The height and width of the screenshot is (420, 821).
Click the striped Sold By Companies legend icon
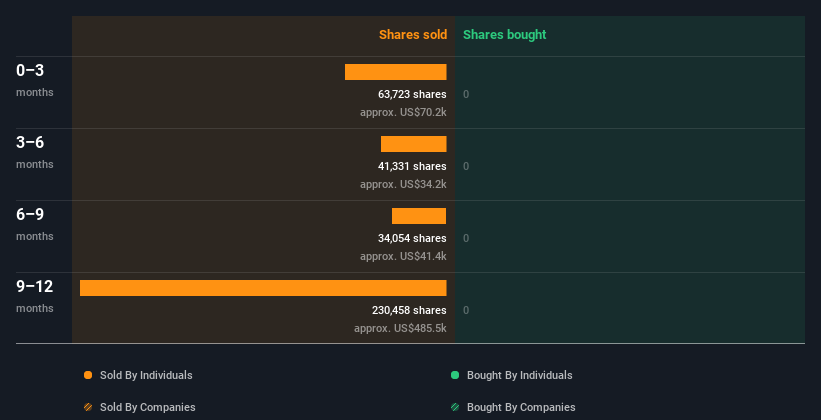88,407
